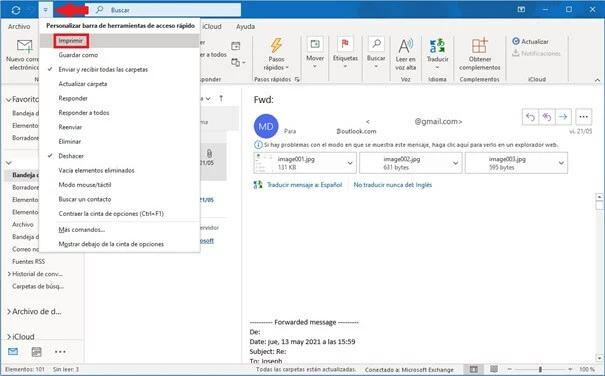The height and width of the screenshot is (376, 605).
Task: Enable Modo mouse/táctil option
Action: 120,185
